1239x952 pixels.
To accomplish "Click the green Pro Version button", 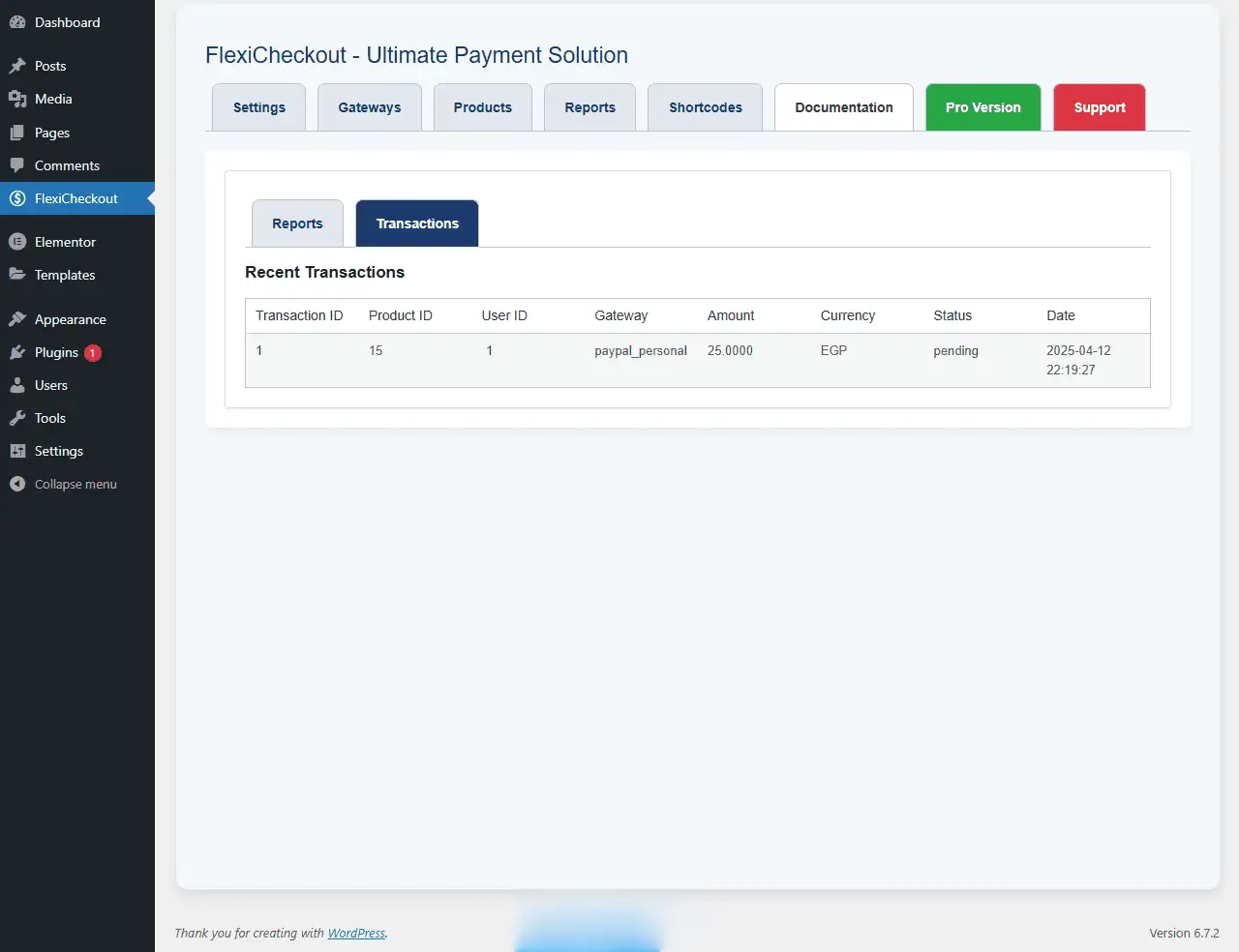I will point(983,107).
